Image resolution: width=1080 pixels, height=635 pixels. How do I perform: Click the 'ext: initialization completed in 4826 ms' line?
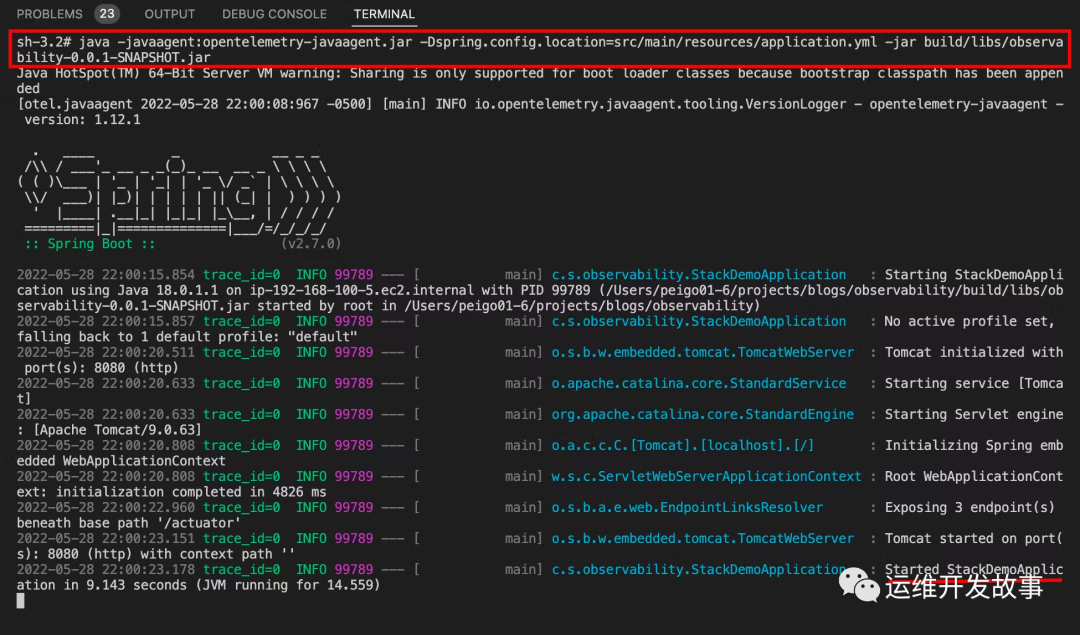click(x=172, y=492)
